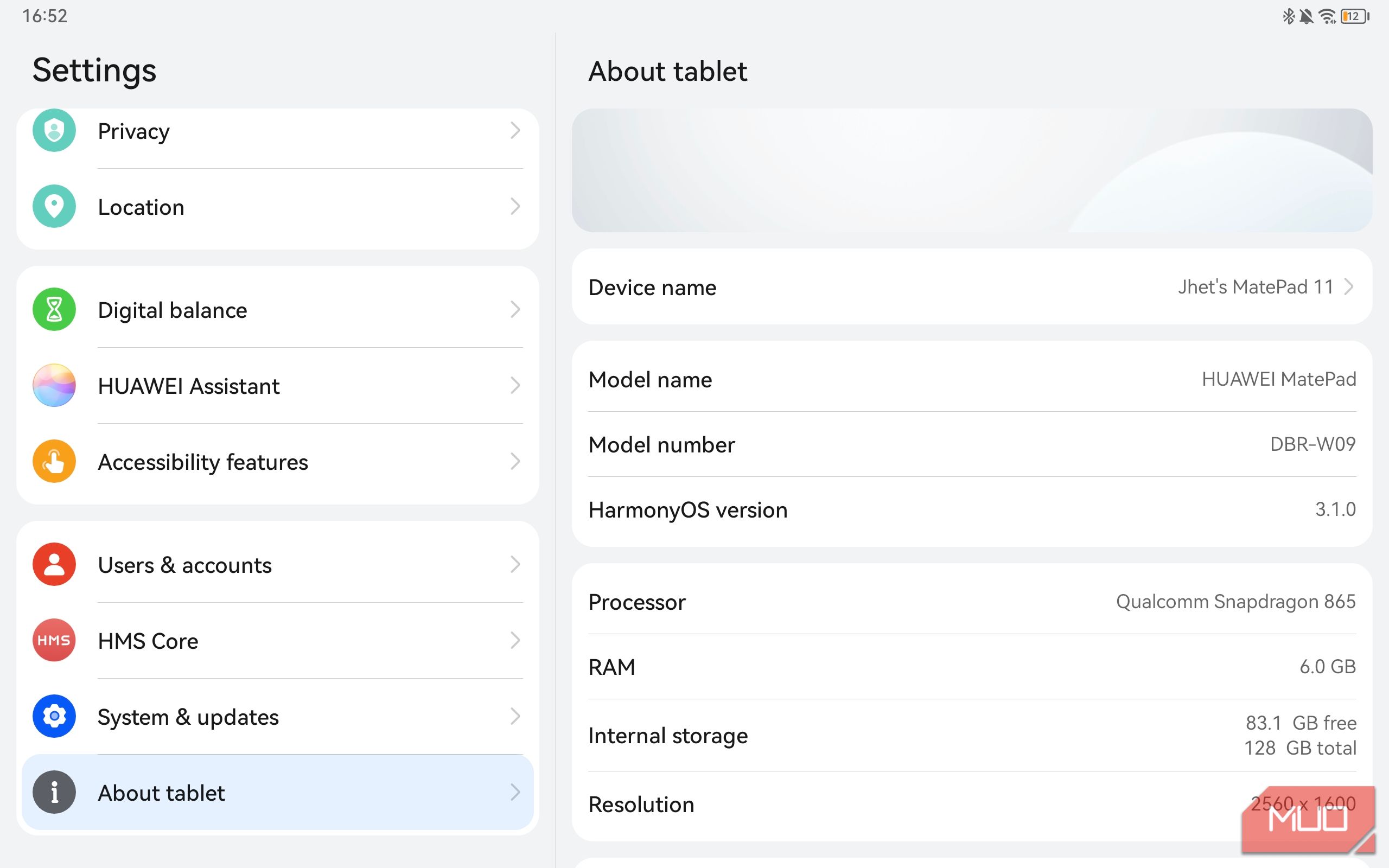The height and width of the screenshot is (868, 1389).
Task: Open the Accessibility features row chevron
Action: (515, 461)
